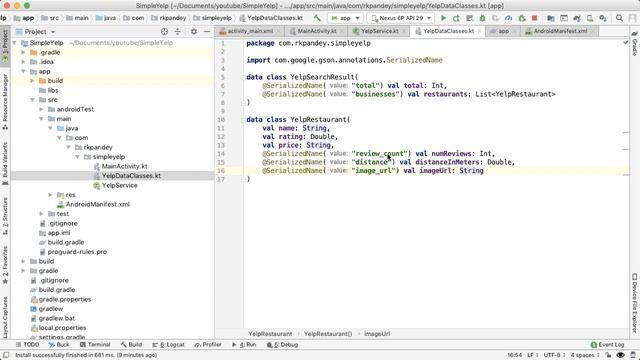Close the YelpDataClasses.kt tab
Viewport: 640px width, 360px height.
coord(480,31)
